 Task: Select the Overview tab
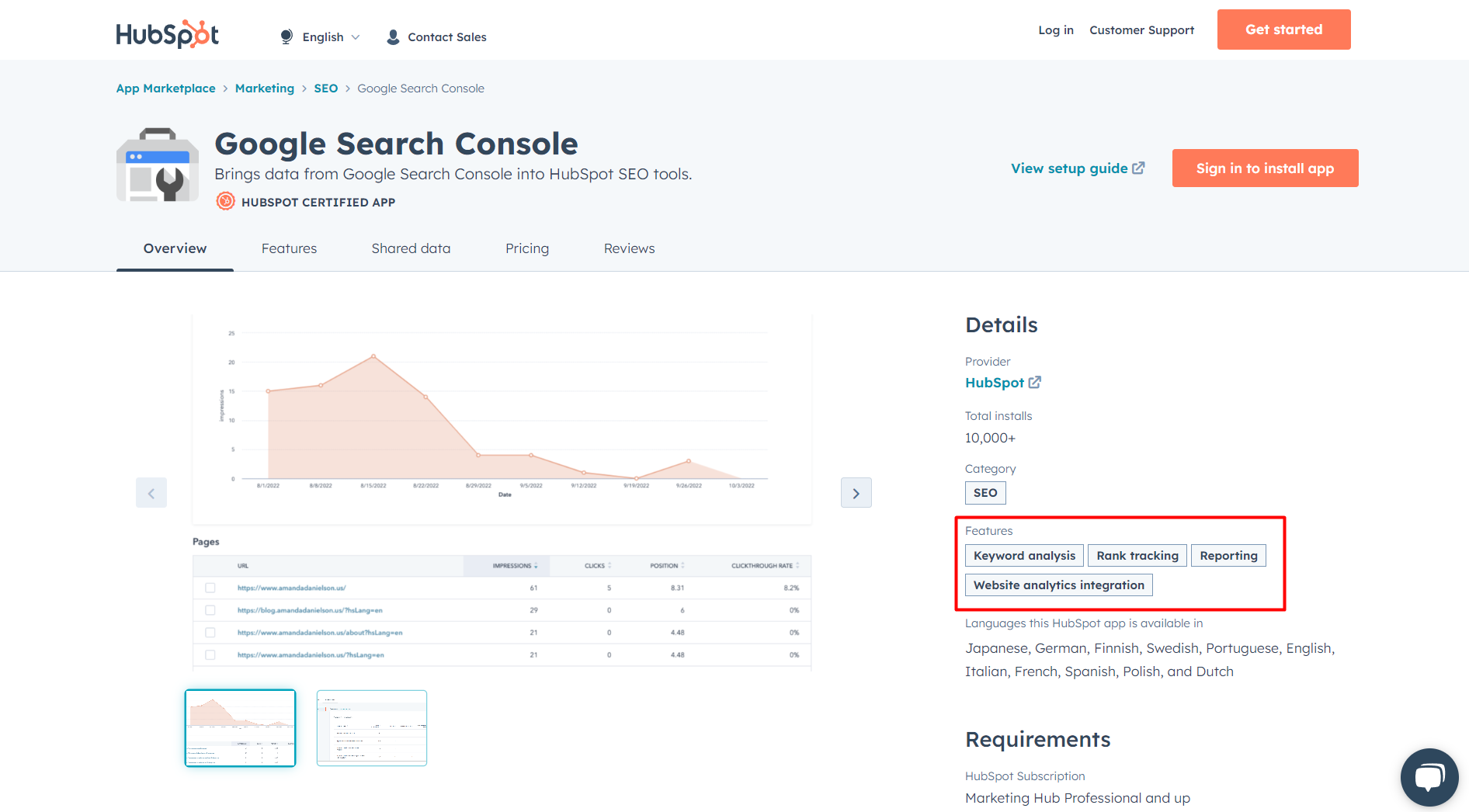pos(175,248)
